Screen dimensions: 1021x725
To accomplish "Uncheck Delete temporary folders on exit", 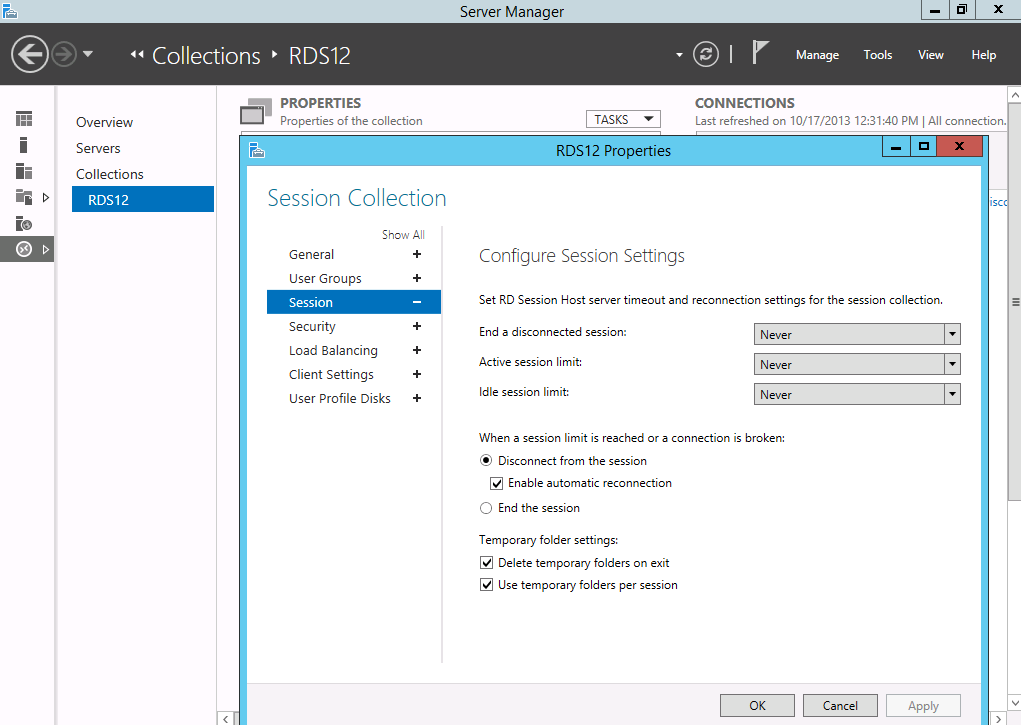I will pos(486,563).
